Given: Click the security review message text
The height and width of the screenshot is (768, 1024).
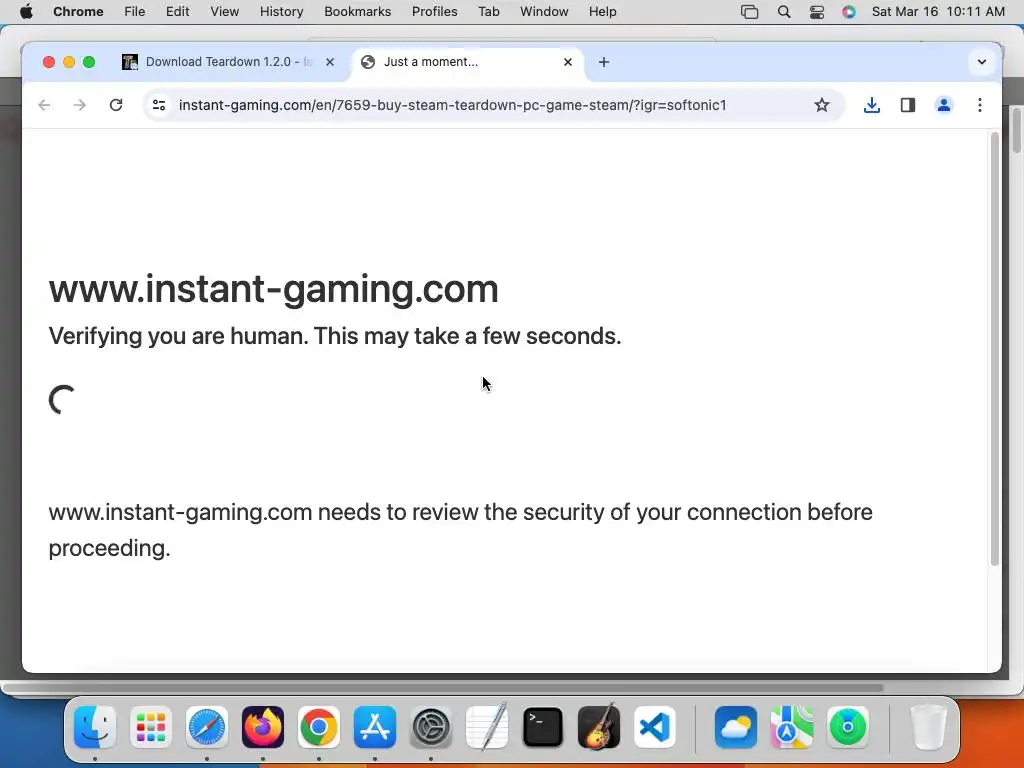Looking at the screenshot, I should [460, 530].
